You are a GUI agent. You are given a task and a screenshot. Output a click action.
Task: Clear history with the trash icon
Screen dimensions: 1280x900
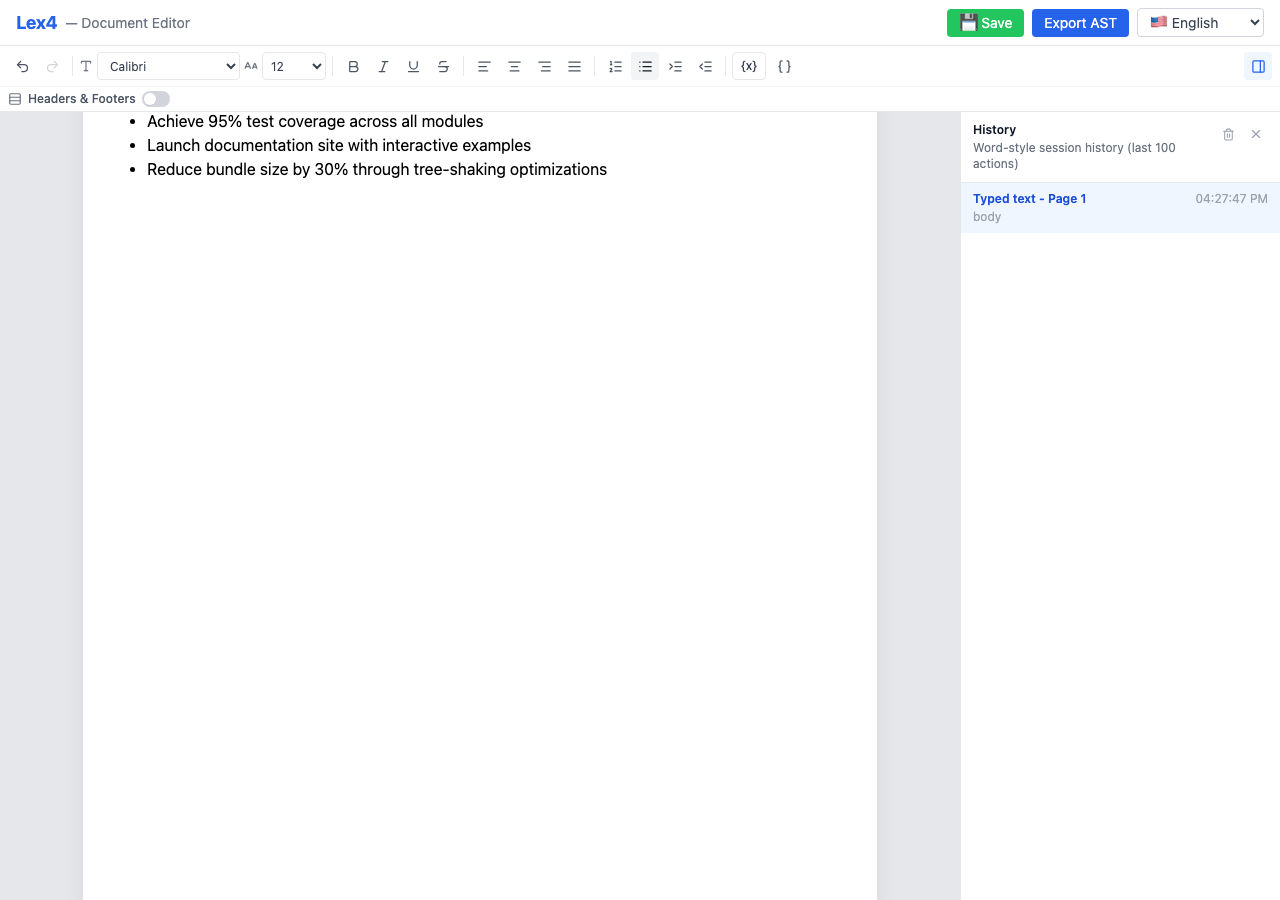pyautogui.click(x=1228, y=134)
